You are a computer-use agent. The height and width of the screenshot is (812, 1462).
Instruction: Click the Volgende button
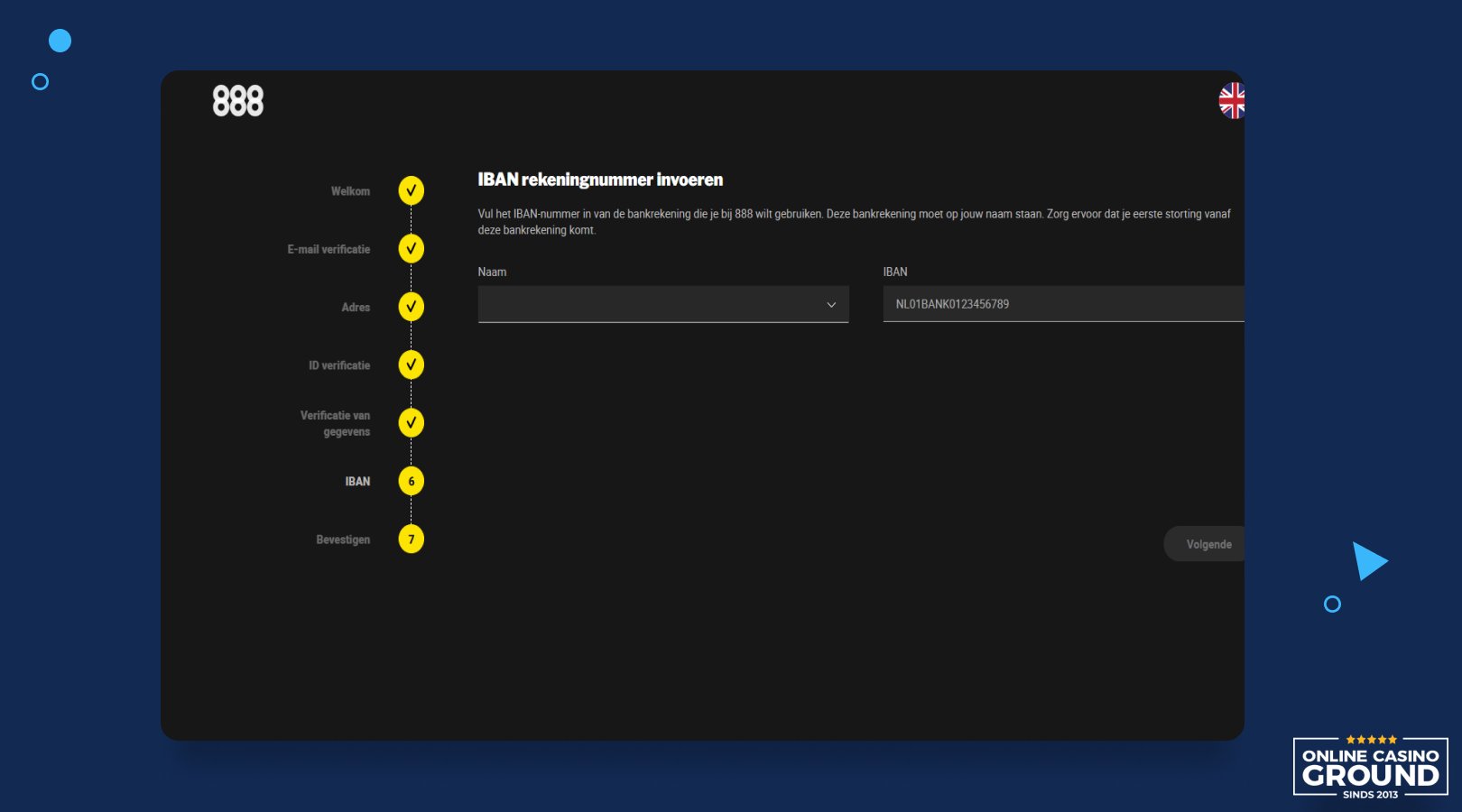coord(1205,544)
